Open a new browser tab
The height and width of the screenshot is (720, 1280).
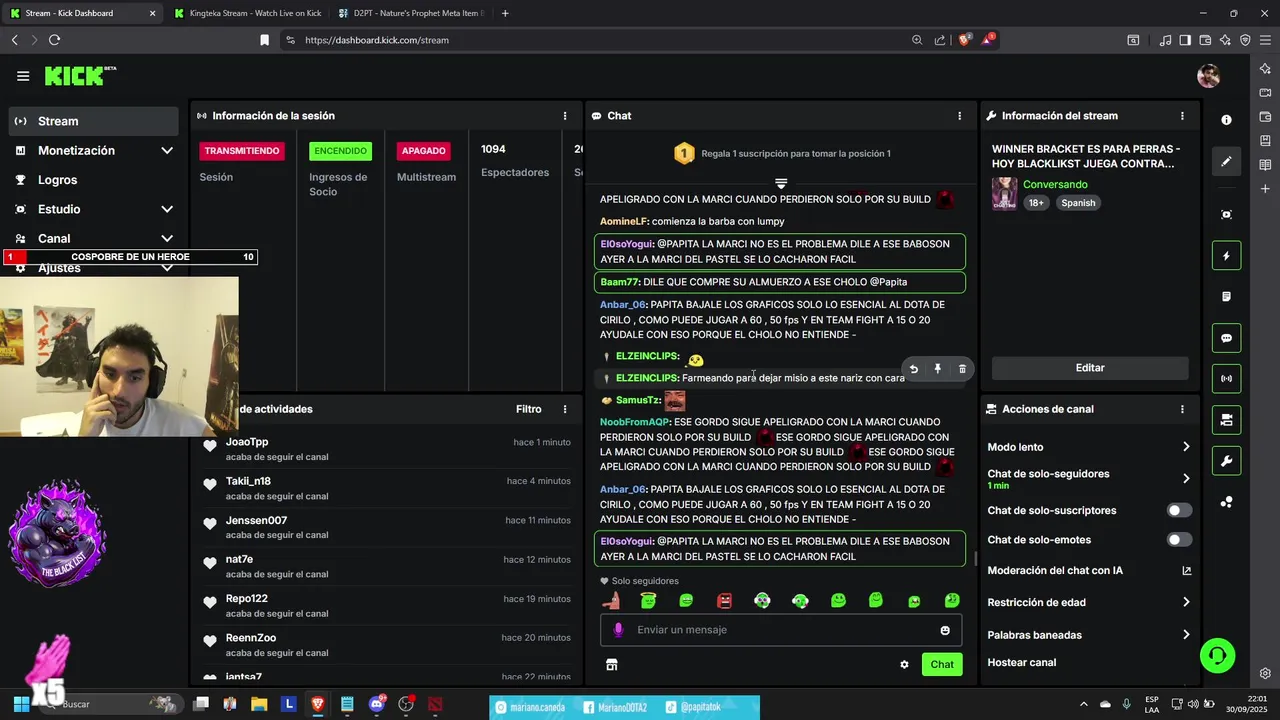pyautogui.click(x=505, y=13)
